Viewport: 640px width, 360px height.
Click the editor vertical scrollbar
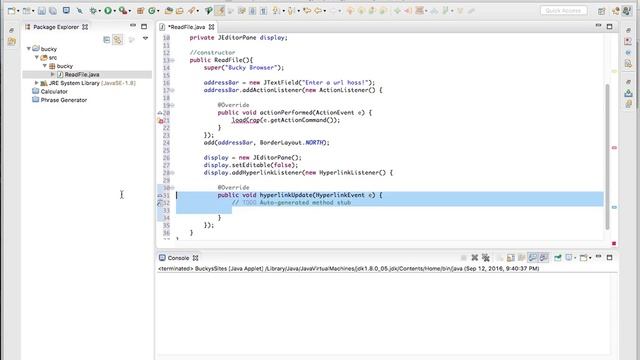[x=607, y=157]
